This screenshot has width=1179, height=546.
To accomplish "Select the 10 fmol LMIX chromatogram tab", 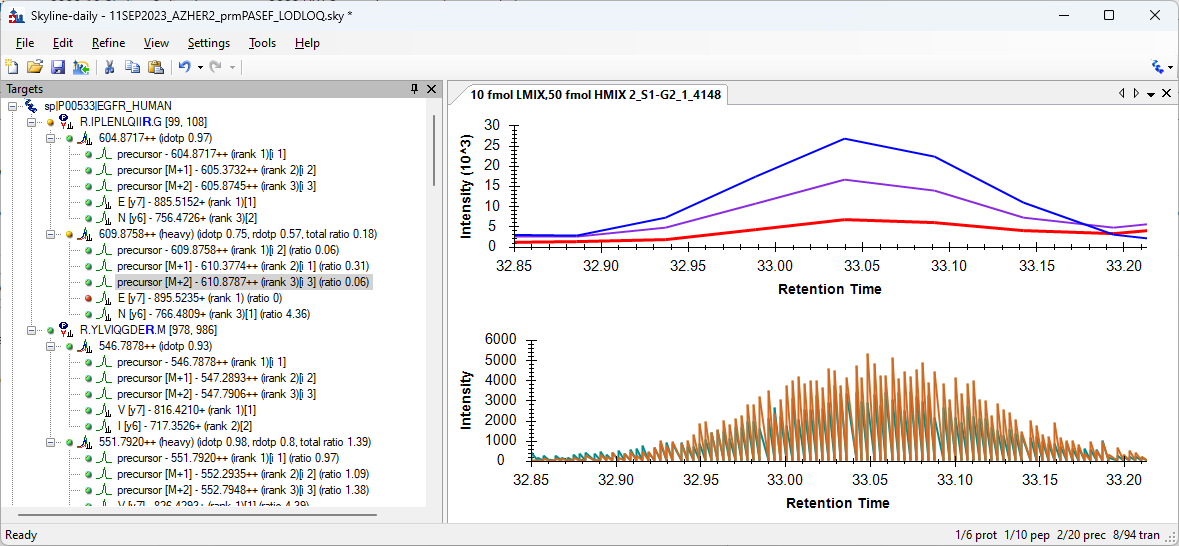I will (595, 95).
